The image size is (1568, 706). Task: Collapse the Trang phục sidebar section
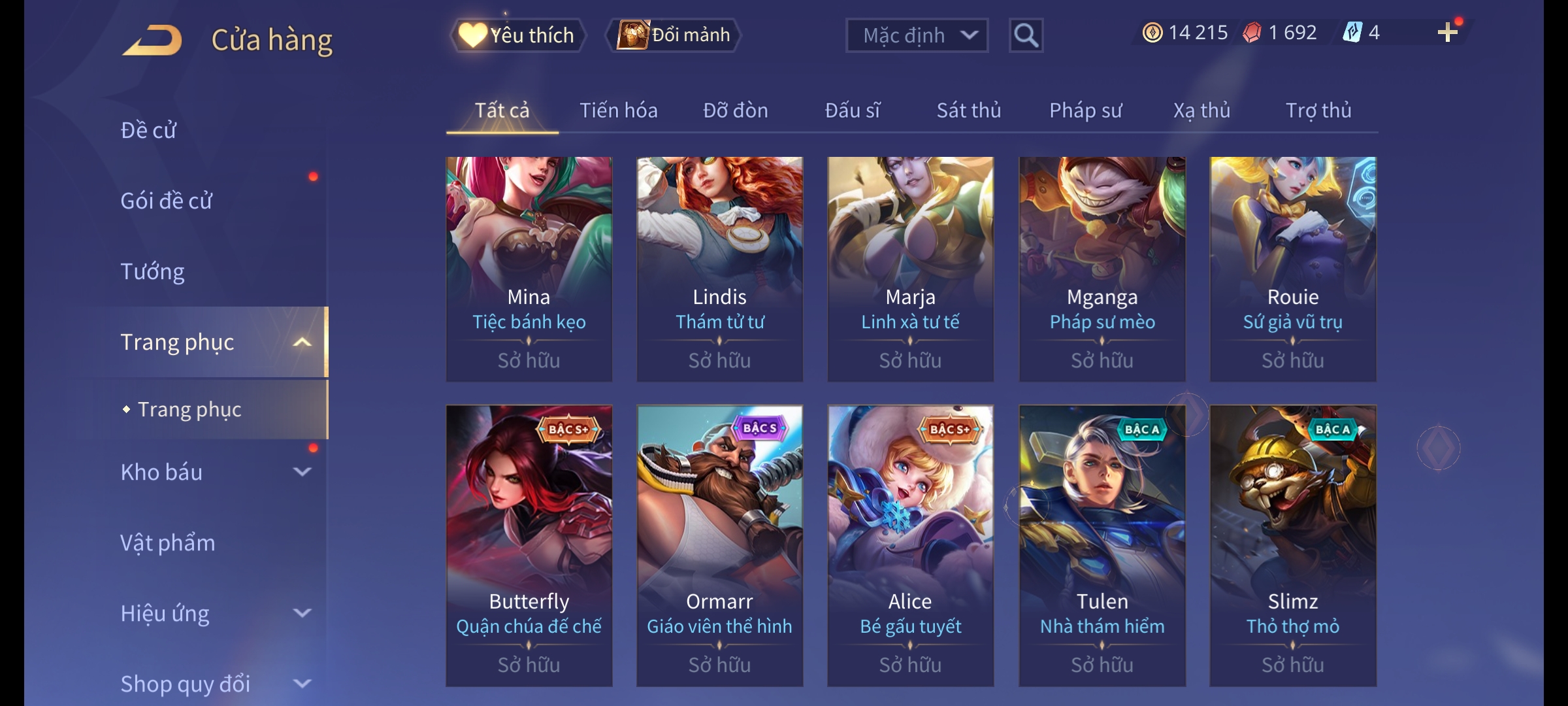pyautogui.click(x=302, y=342)
